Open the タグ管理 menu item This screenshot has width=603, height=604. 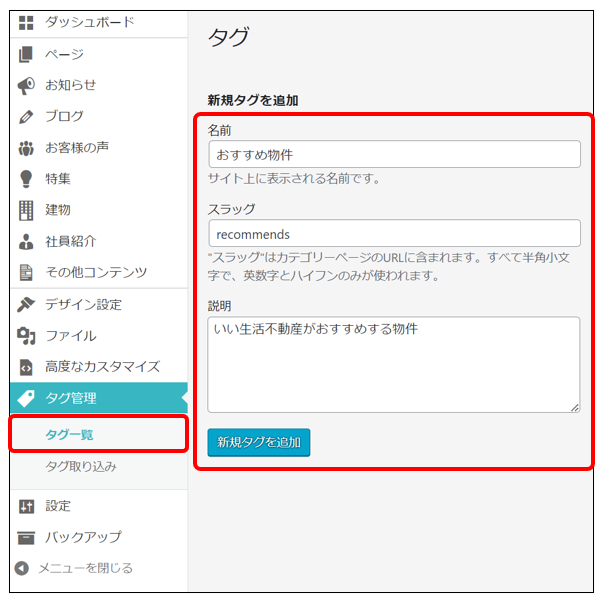coord(70,398)
